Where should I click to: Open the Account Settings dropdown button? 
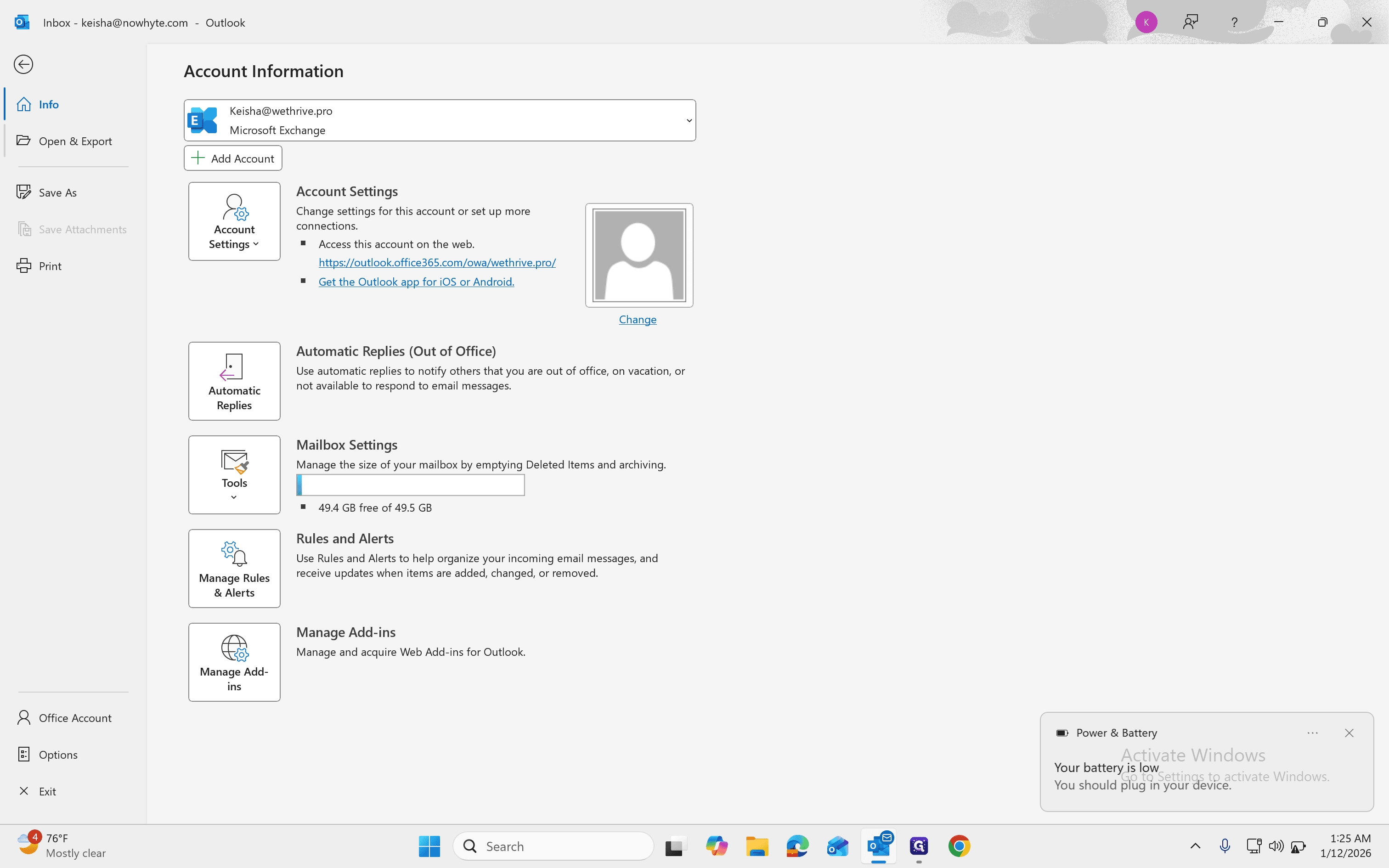click(234, 221)
